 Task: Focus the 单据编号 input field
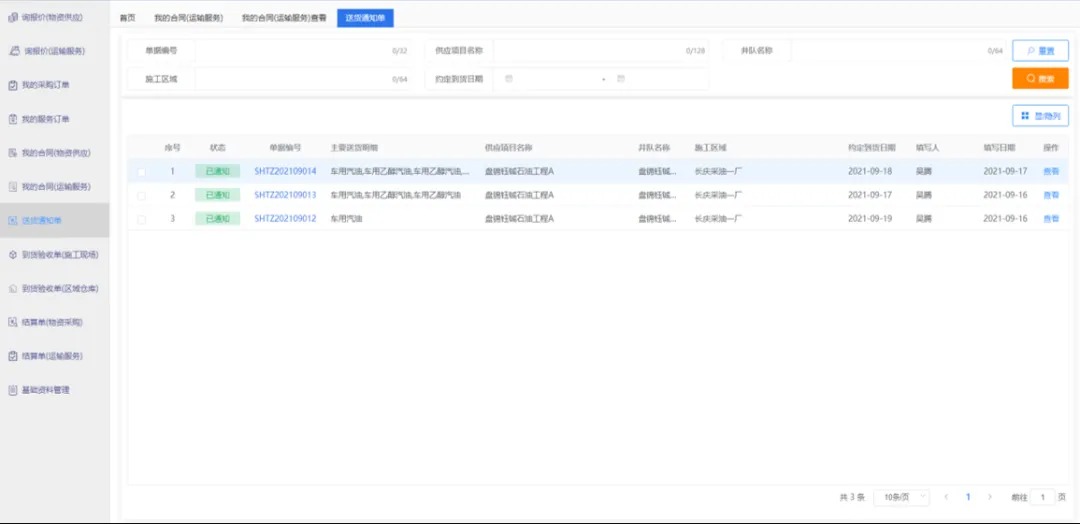click(302, 50)
